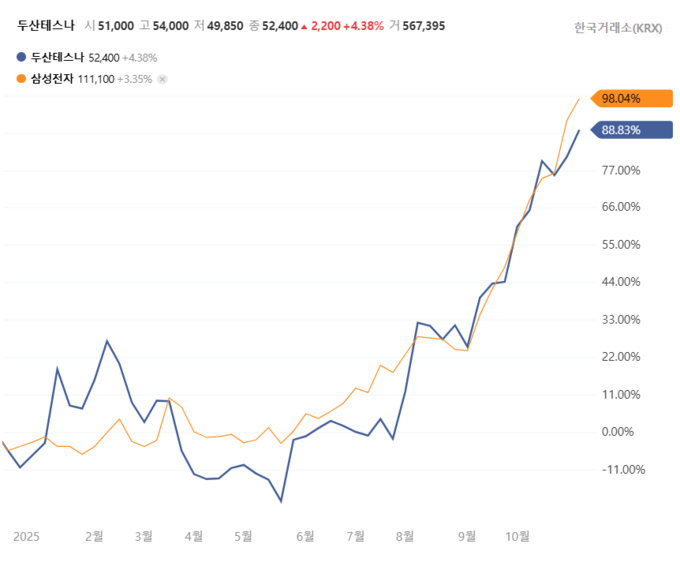Click the 2025 label on time axis
This screenshot has height=570, width=680.
(25, 536)
